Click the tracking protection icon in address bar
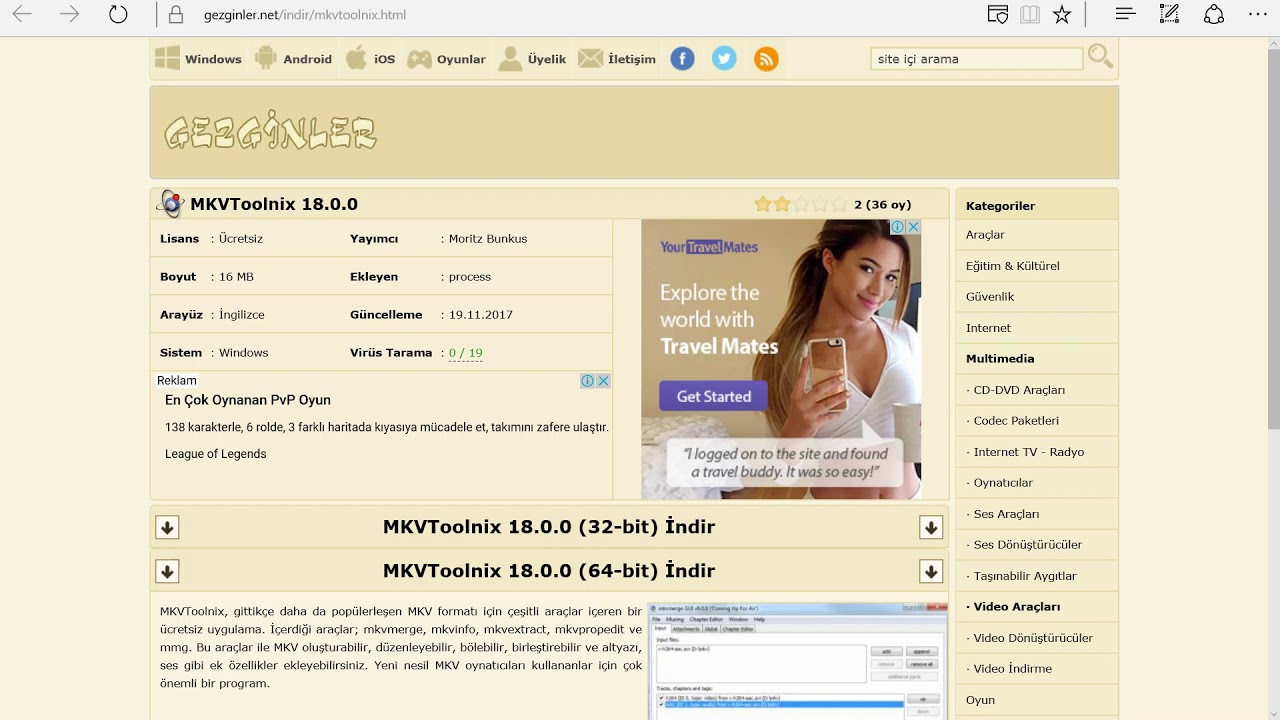 (997, 15)
